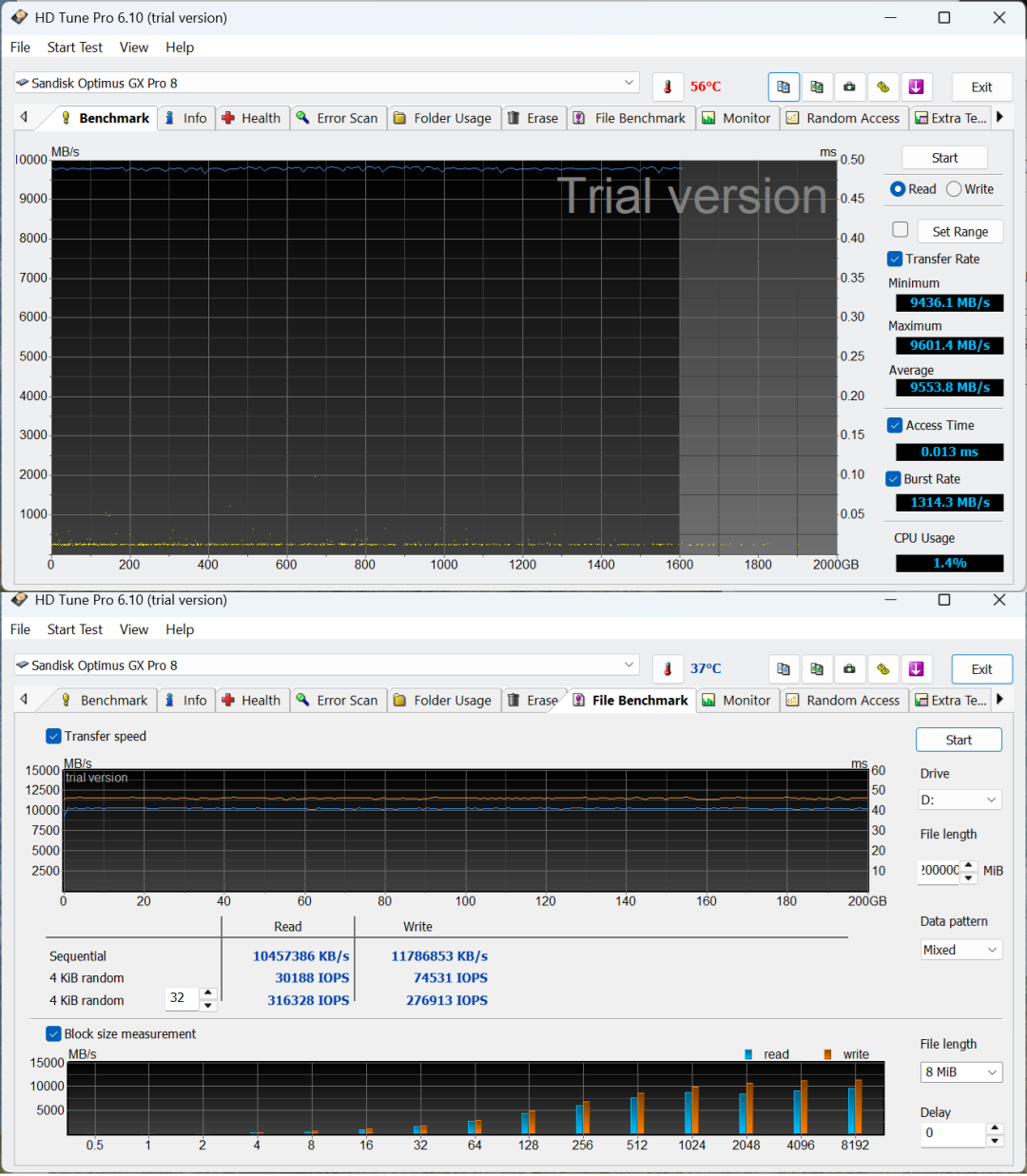Uncheck the Burst Rate checkbox
Screen dimensions: 1027x1176
893,479
